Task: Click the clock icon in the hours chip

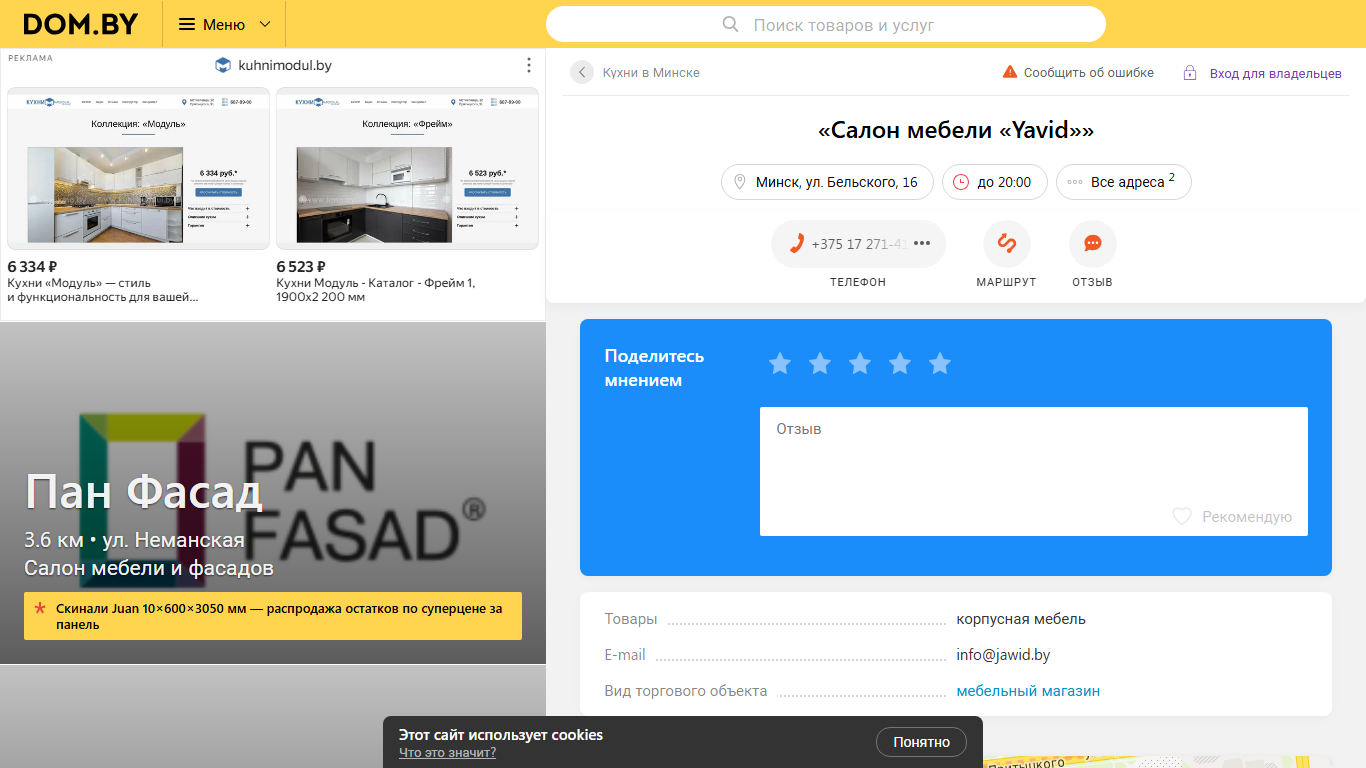Action: point(961,182)
